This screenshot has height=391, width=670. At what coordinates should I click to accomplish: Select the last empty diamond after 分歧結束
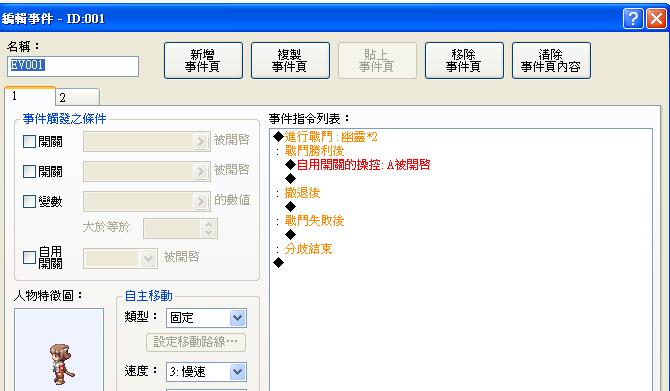click(x=279, y=262)
